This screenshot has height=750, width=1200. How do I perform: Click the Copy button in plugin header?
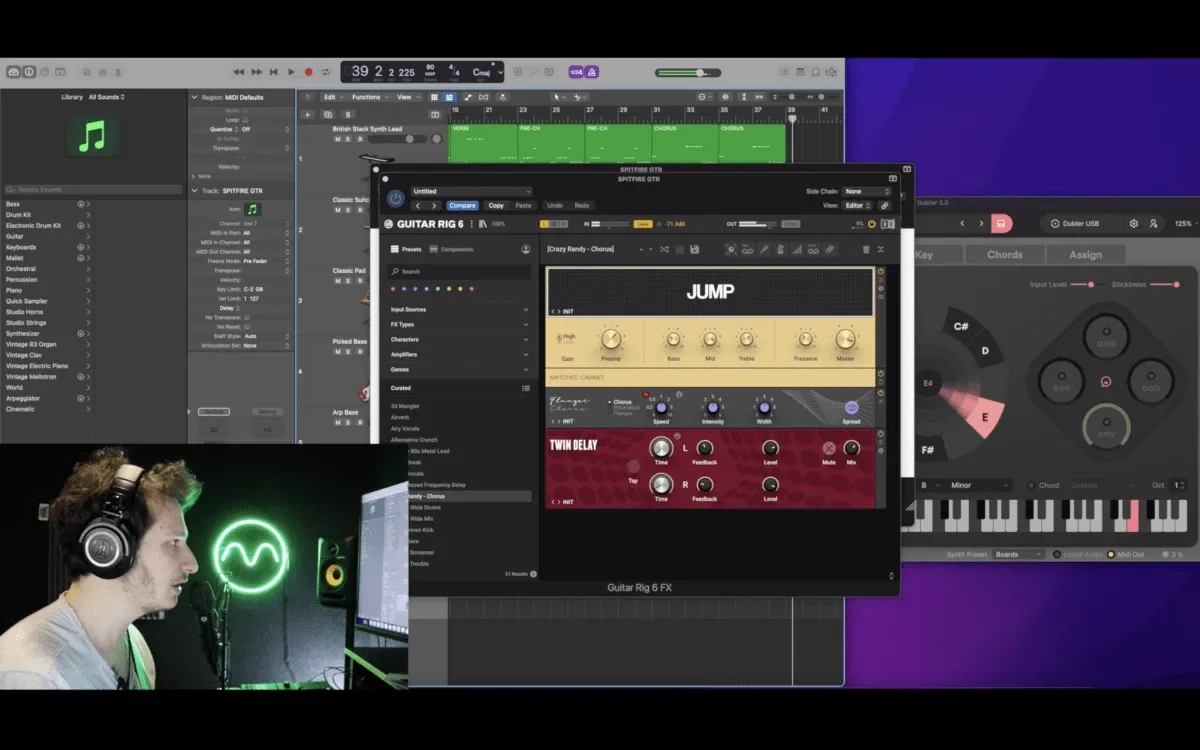[496, 205]
